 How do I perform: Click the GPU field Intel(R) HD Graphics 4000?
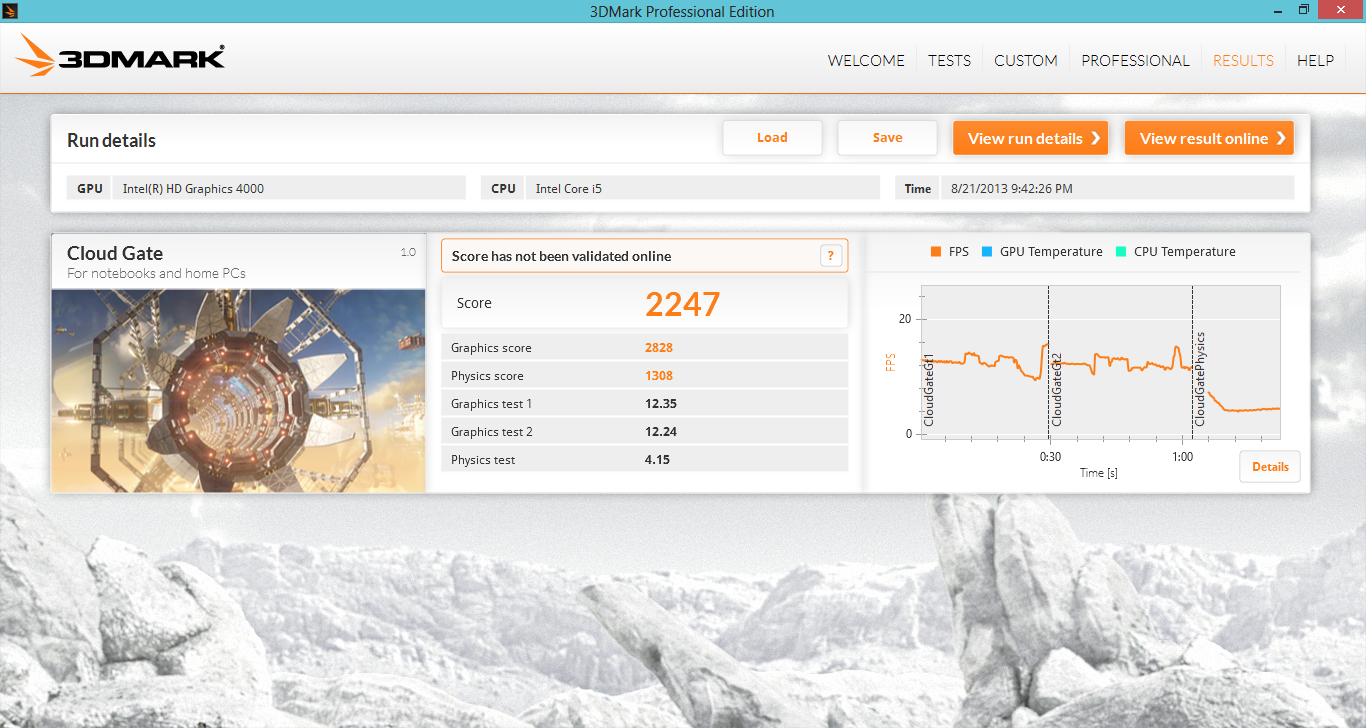[289, 188]
